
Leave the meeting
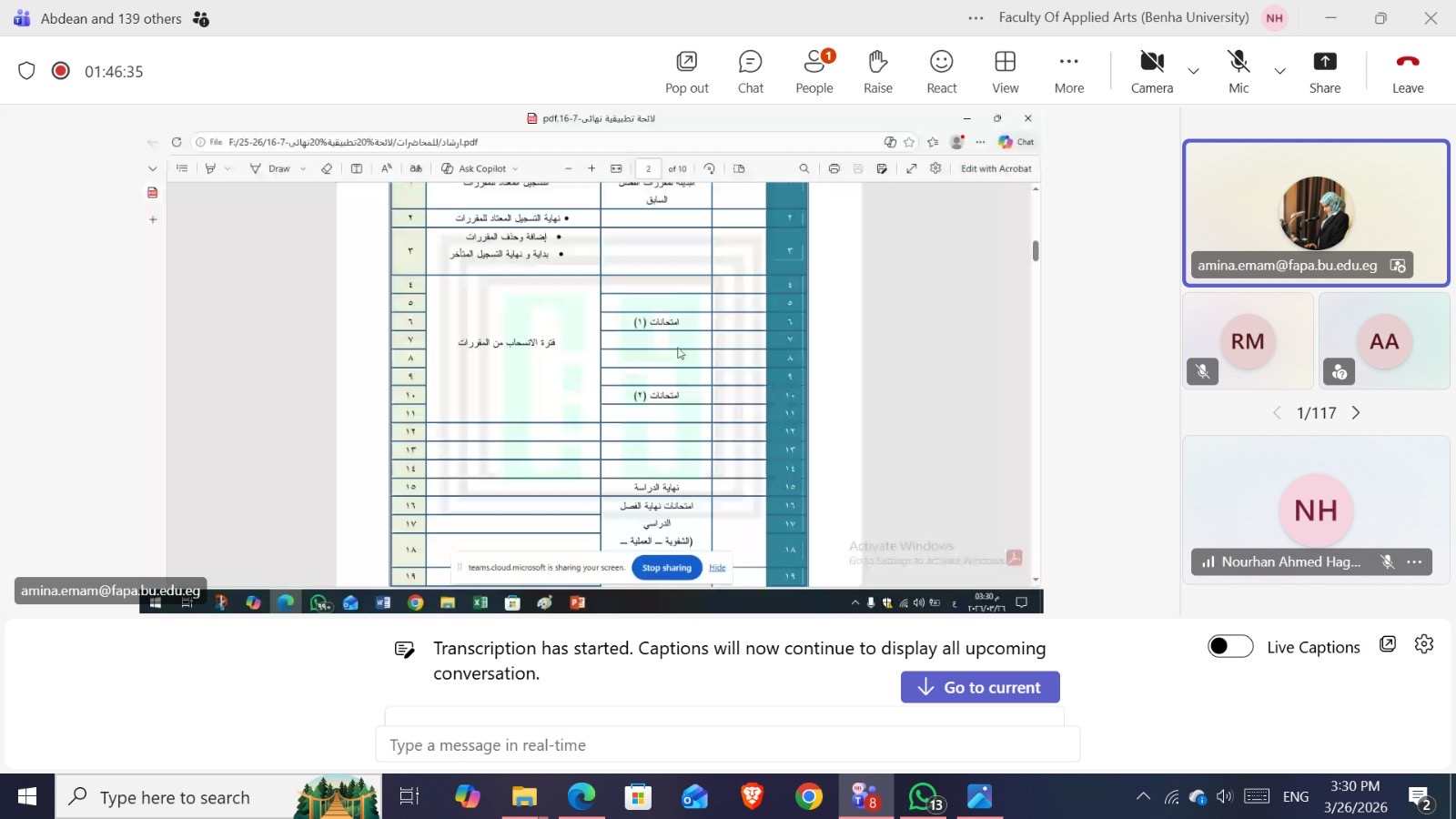(1407, 72)
